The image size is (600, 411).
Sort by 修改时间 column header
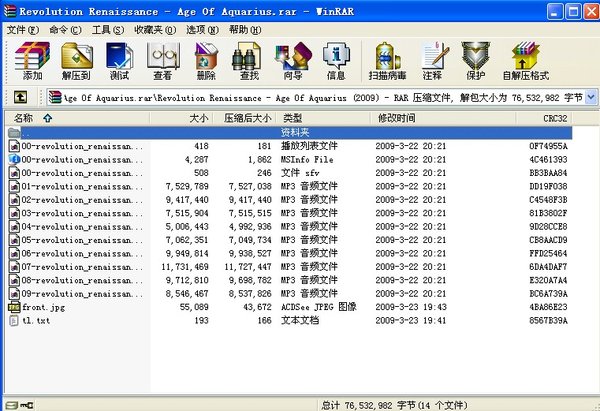[443, 118]
